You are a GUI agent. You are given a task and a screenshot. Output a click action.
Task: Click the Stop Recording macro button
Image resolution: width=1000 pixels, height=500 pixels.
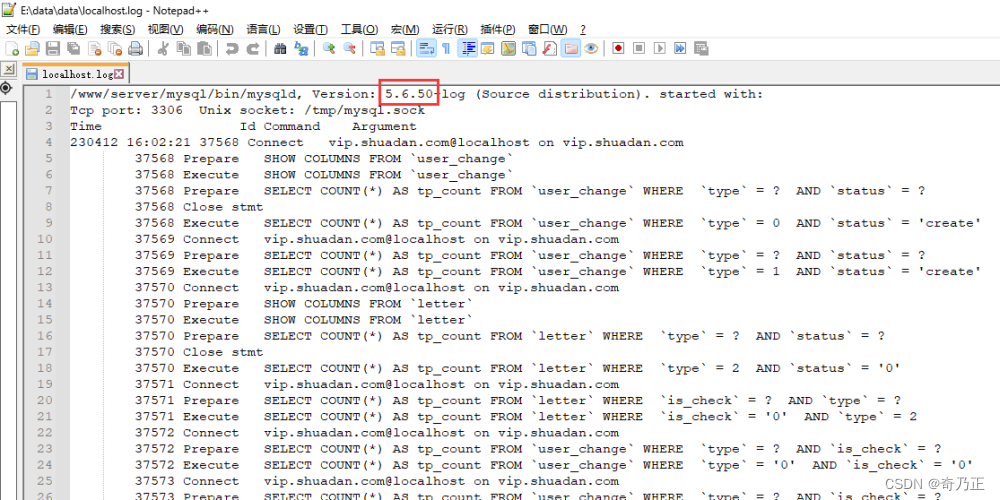(x=639, y=48)
